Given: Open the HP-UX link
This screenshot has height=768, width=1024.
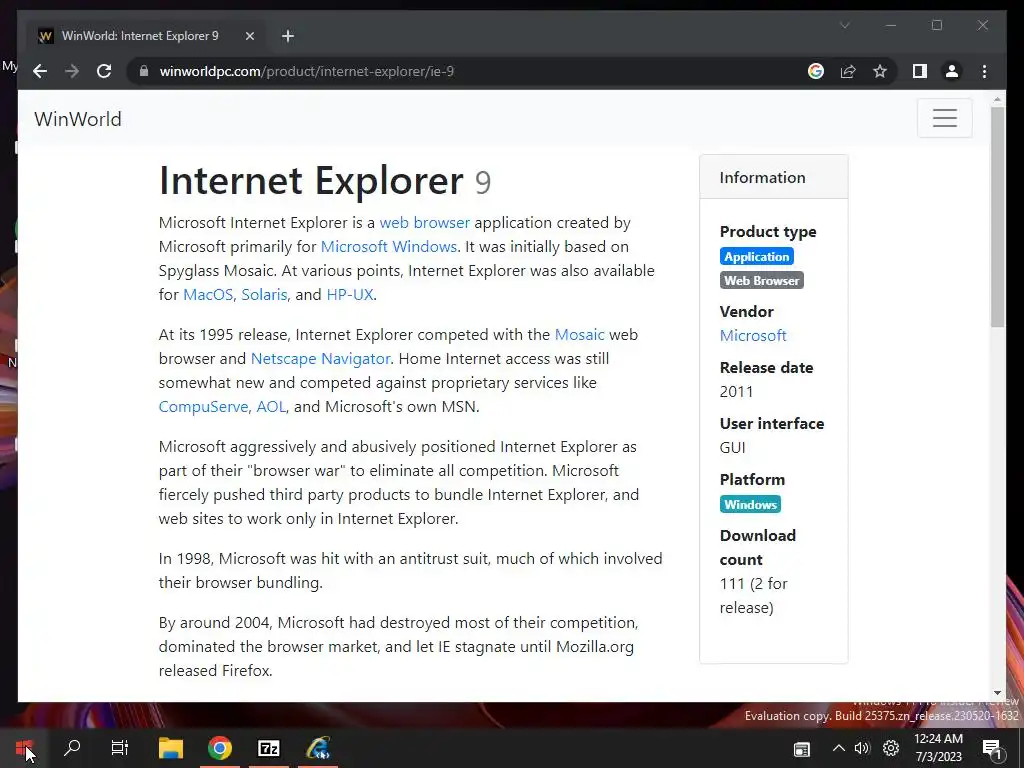Looking at the screenshot, I should (x=349, y=295).
